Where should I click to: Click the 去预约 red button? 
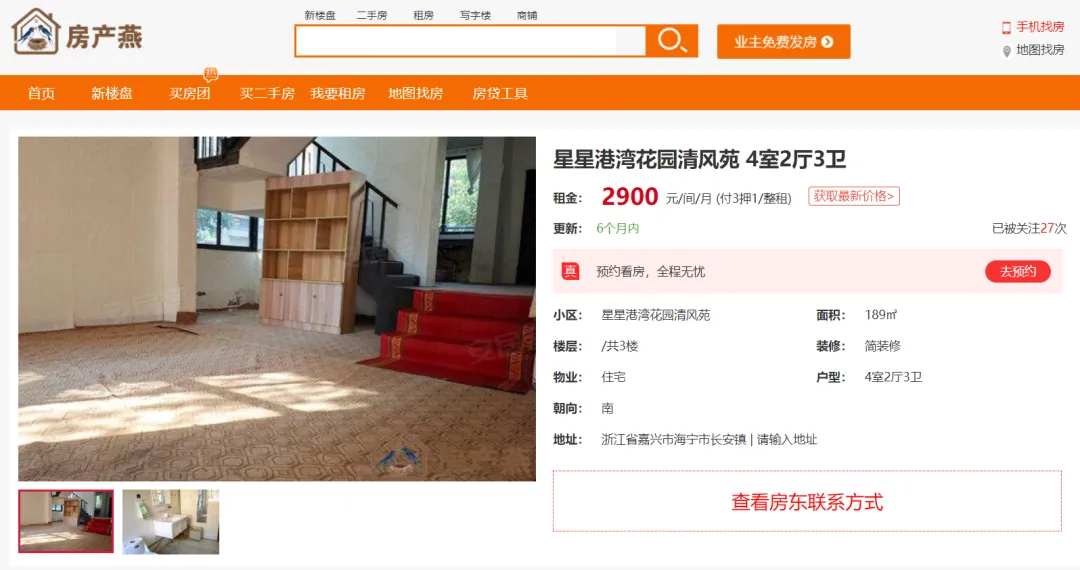1017,271
